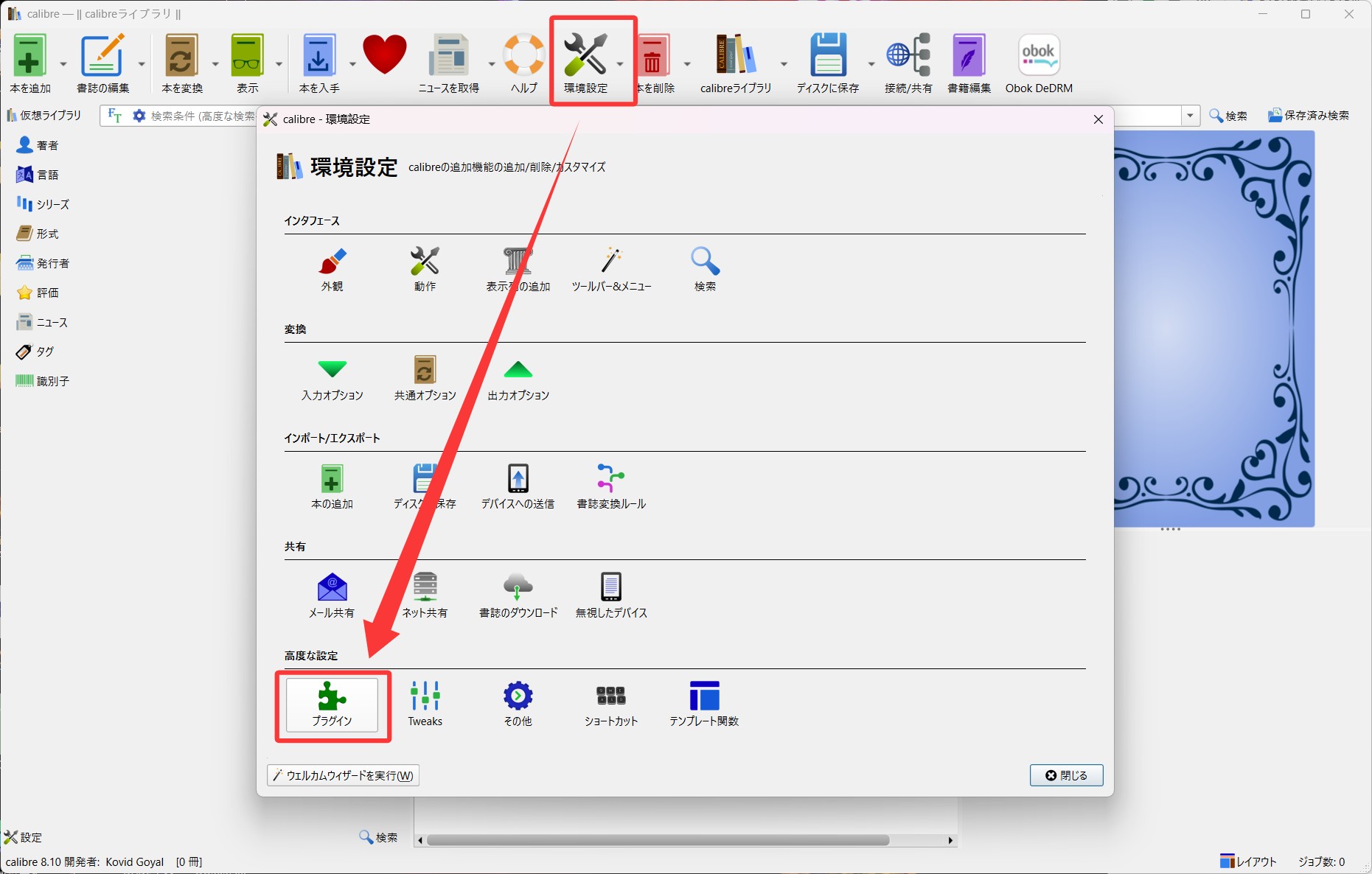
Task: Click the heart donate icon
Action: click(384, 56)
